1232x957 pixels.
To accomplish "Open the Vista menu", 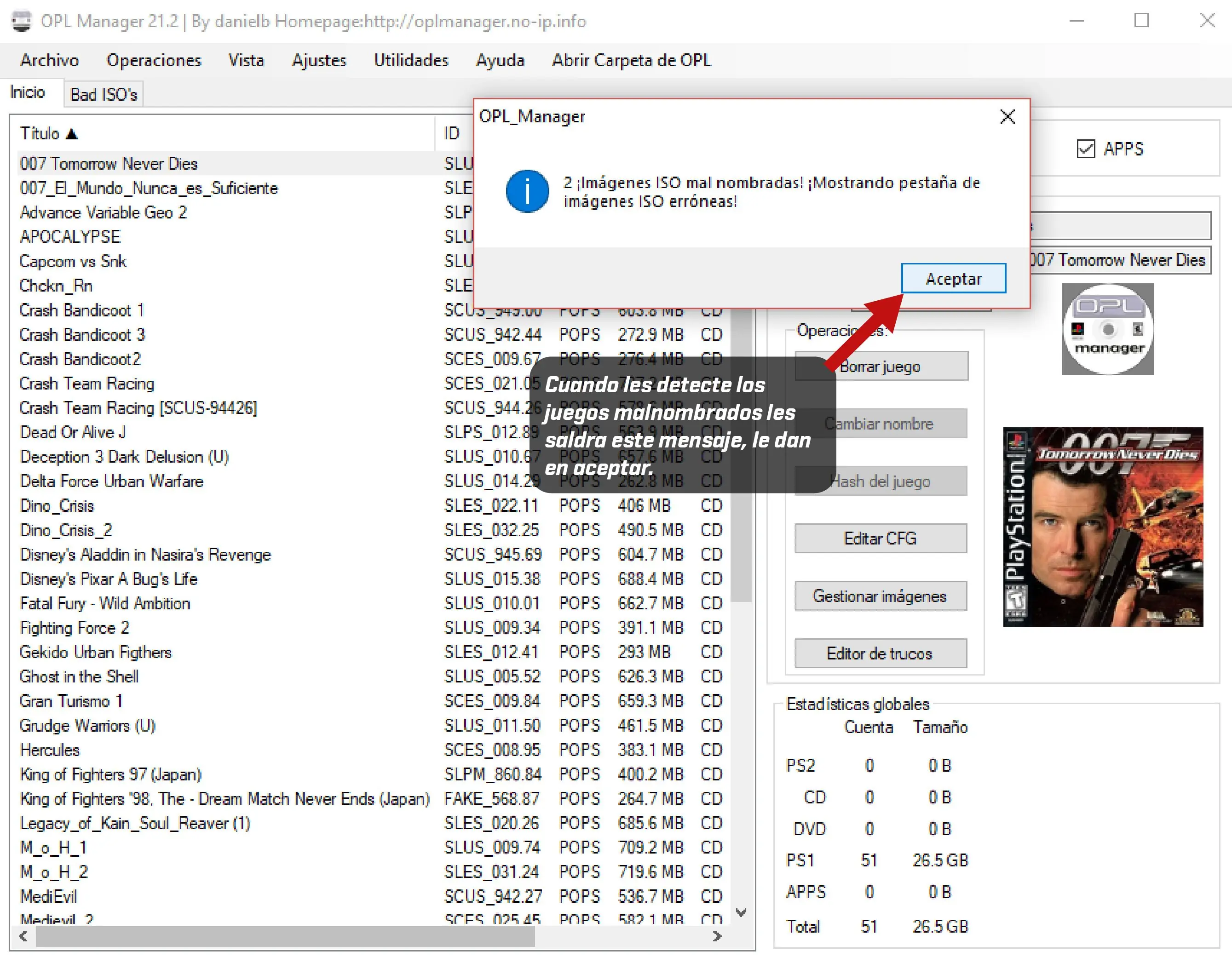I will coord(246,60).
